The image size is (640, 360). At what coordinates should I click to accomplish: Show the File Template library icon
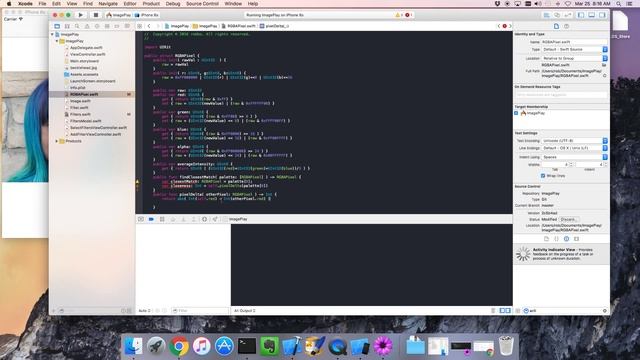point(547,239)
